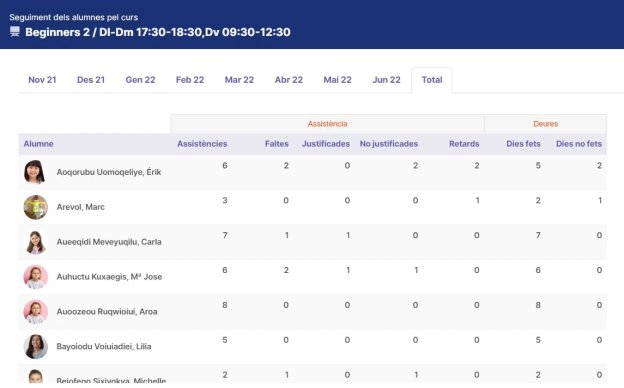The height and width of the screenshot is (388, 624).
Task: Click the Assistència group header
Action: (328, 124)
